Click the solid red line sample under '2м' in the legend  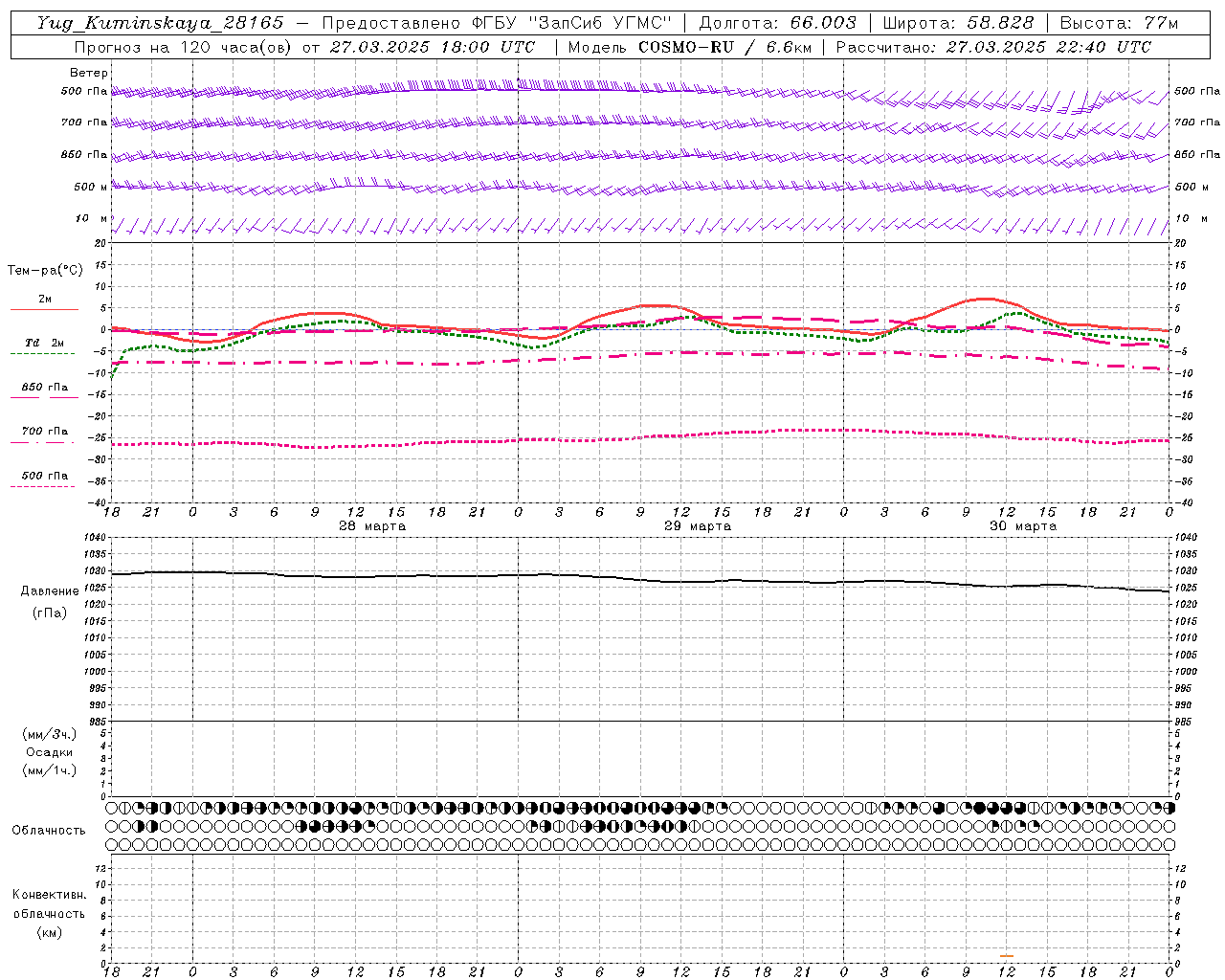coord(44,309)
